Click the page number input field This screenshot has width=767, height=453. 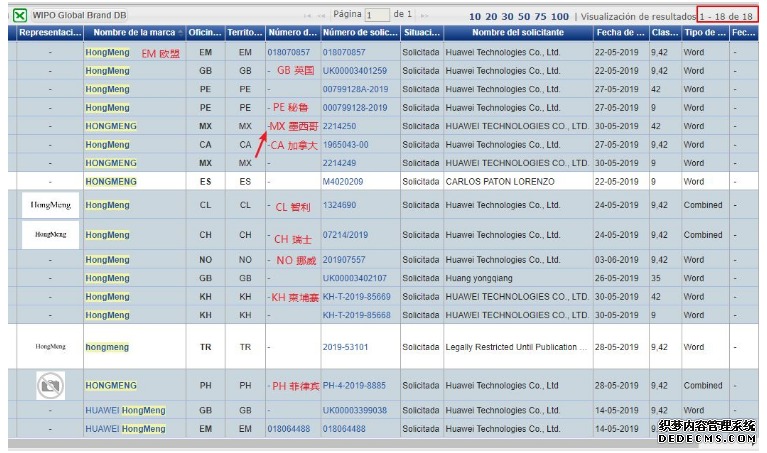377,15
